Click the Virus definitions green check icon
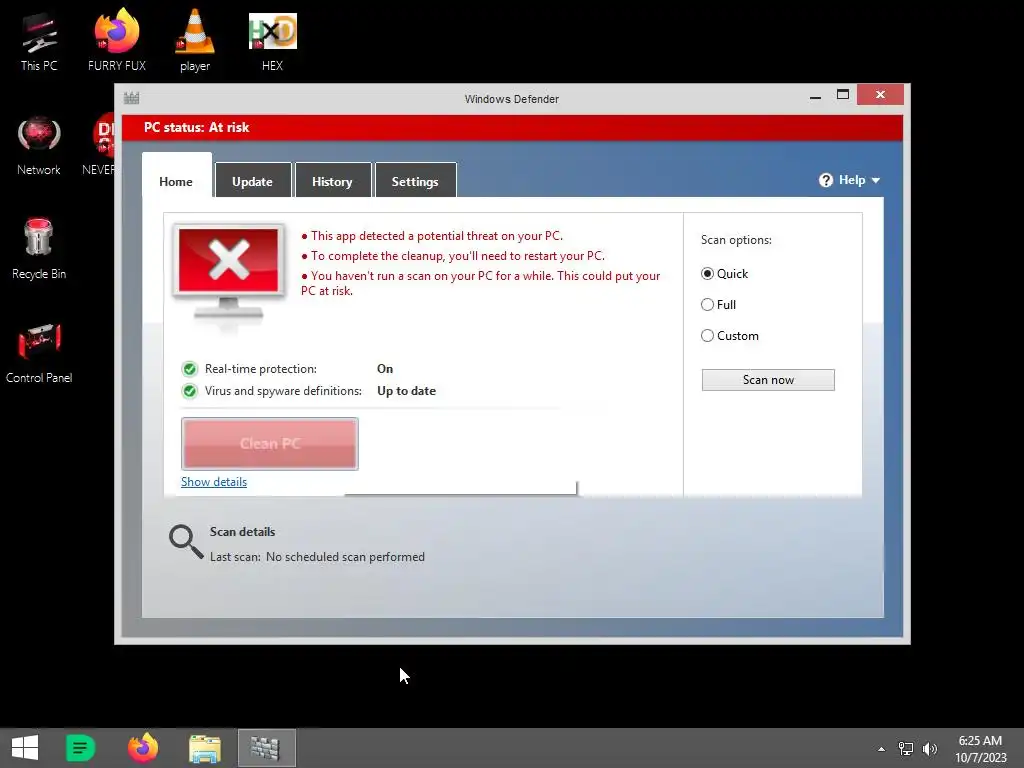 [189, 391]
